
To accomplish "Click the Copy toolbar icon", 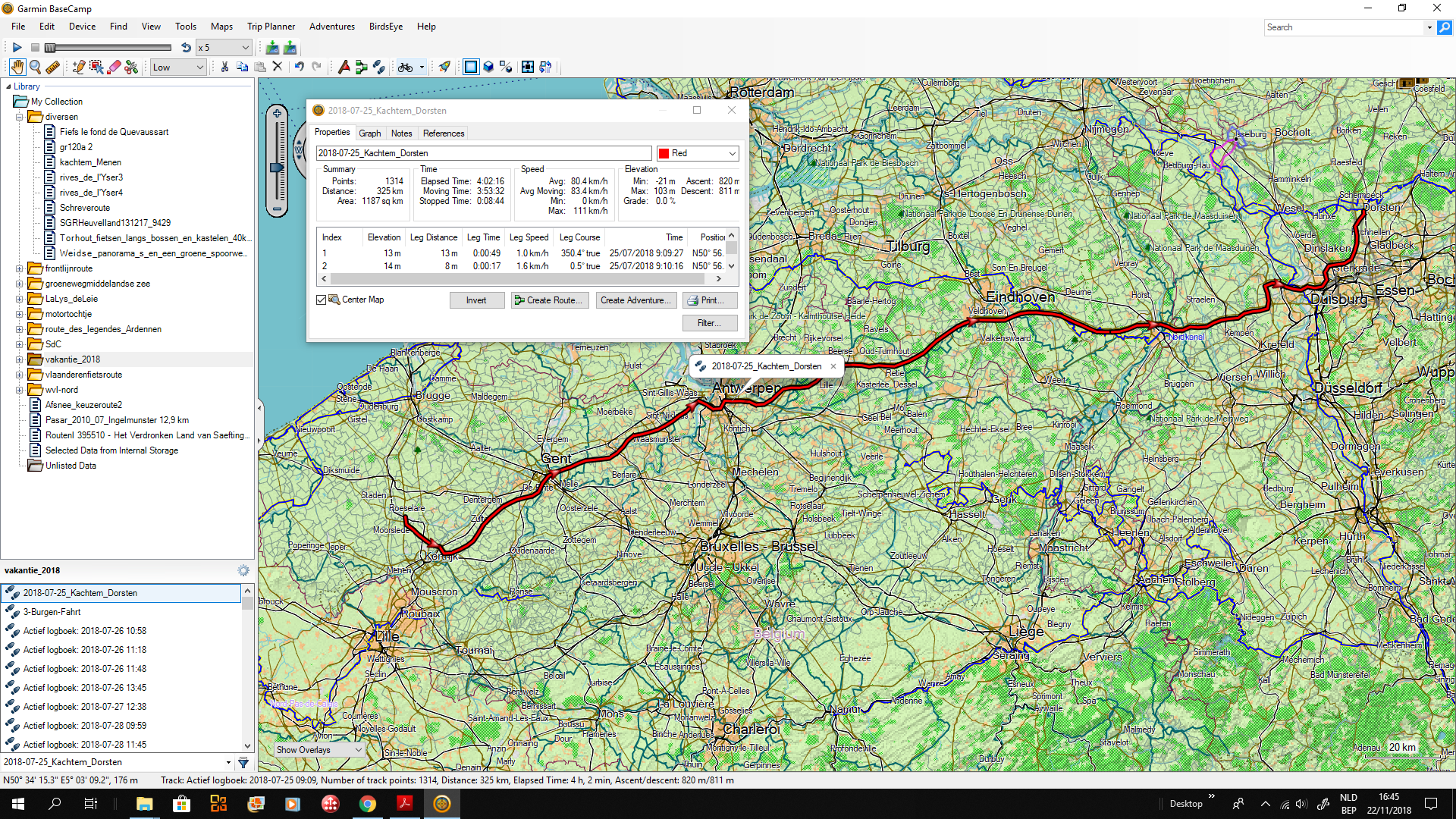I will point(243,67).
